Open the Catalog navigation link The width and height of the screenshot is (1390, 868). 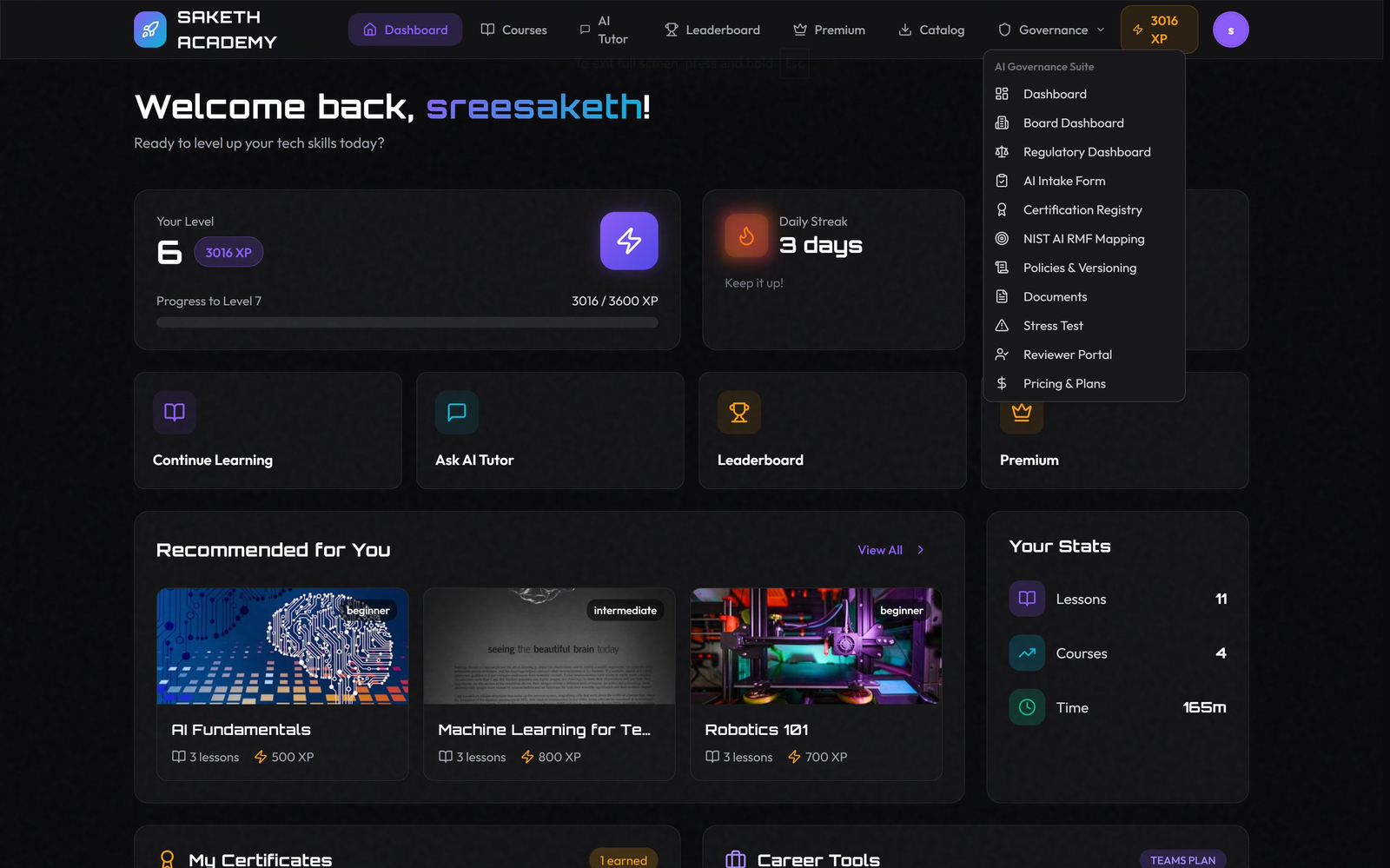931,30
